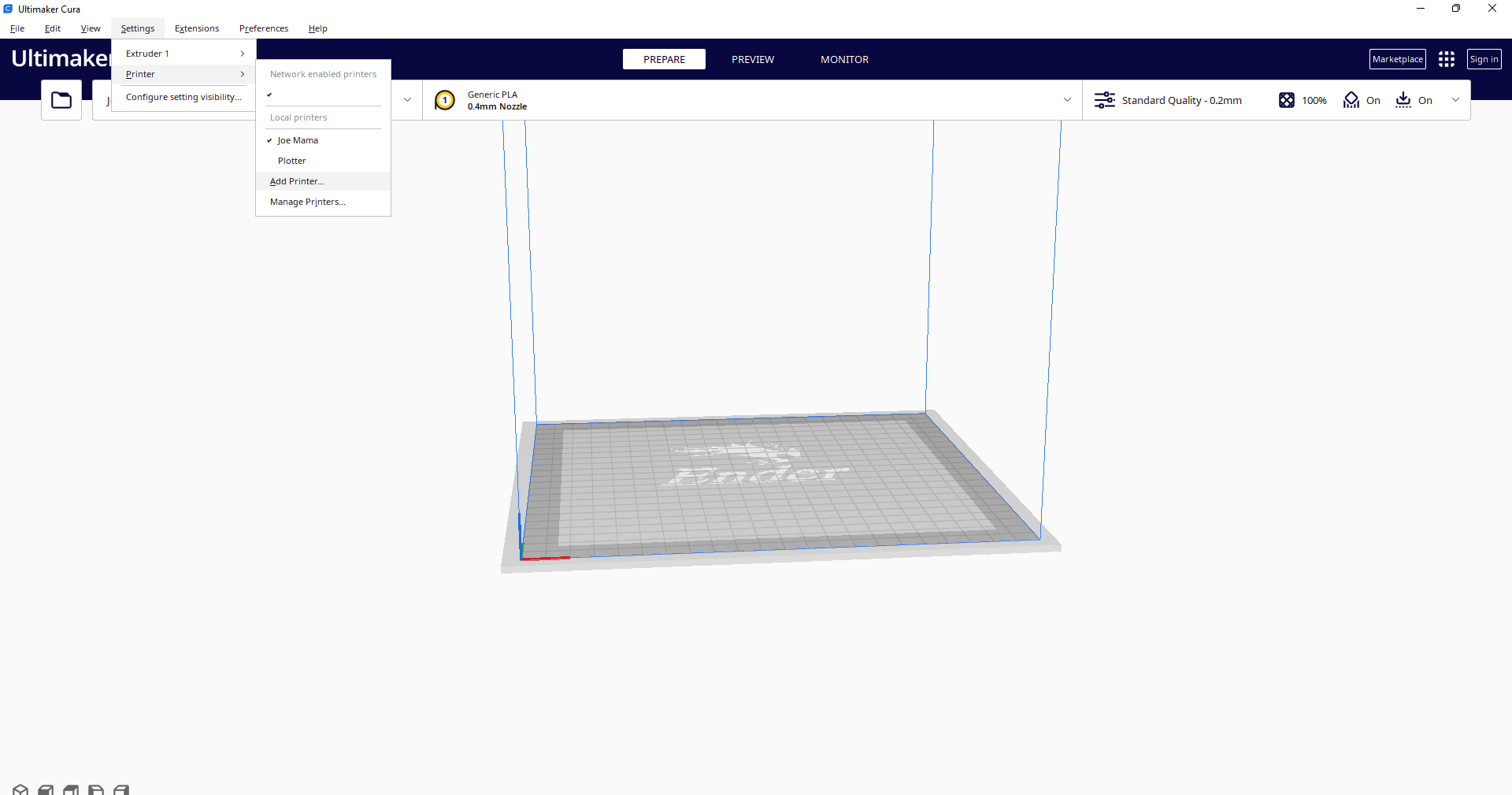Close the Settings menu via its title

tap(138, 28)
